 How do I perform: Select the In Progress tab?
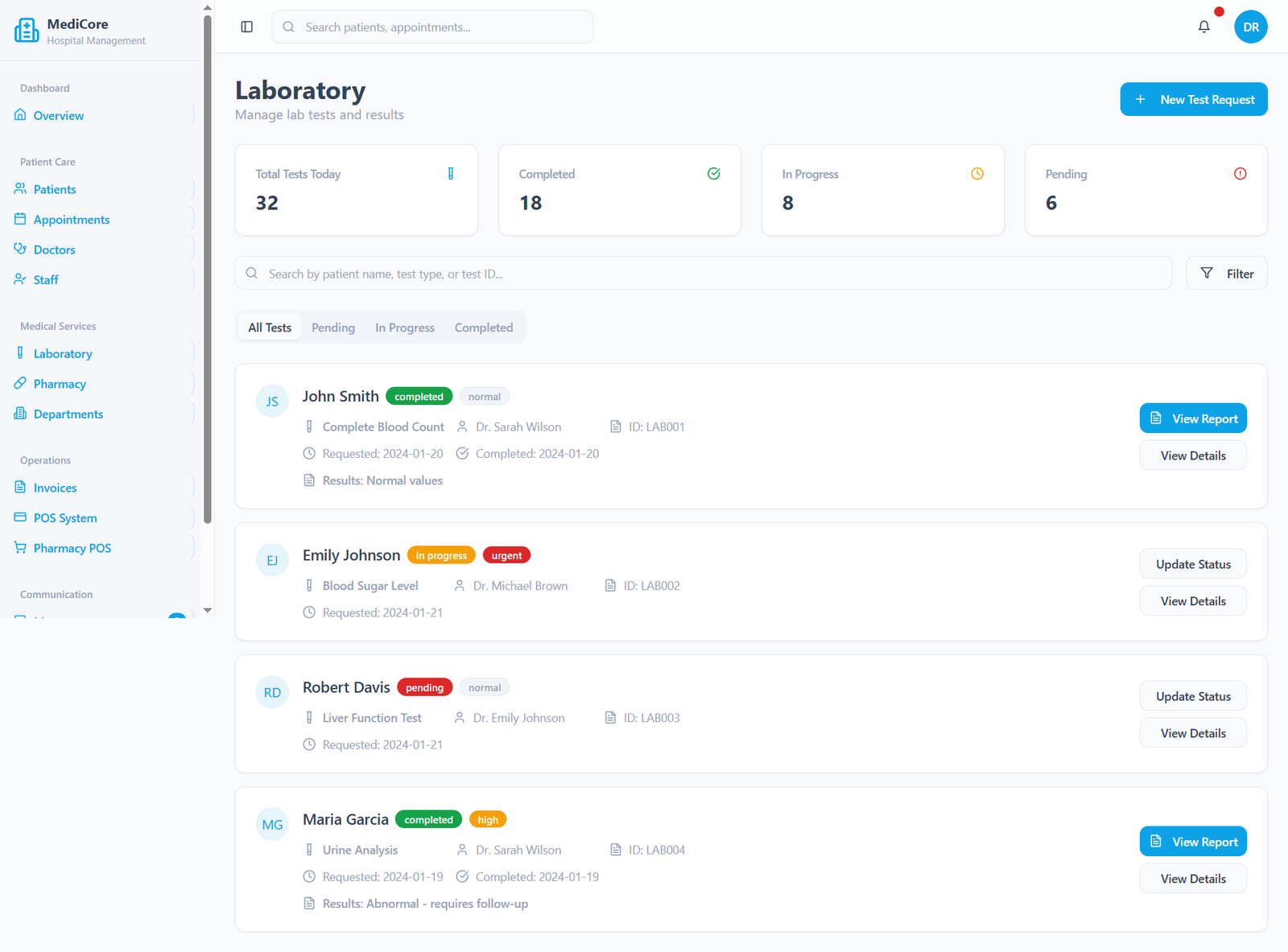tap(404, 328)
